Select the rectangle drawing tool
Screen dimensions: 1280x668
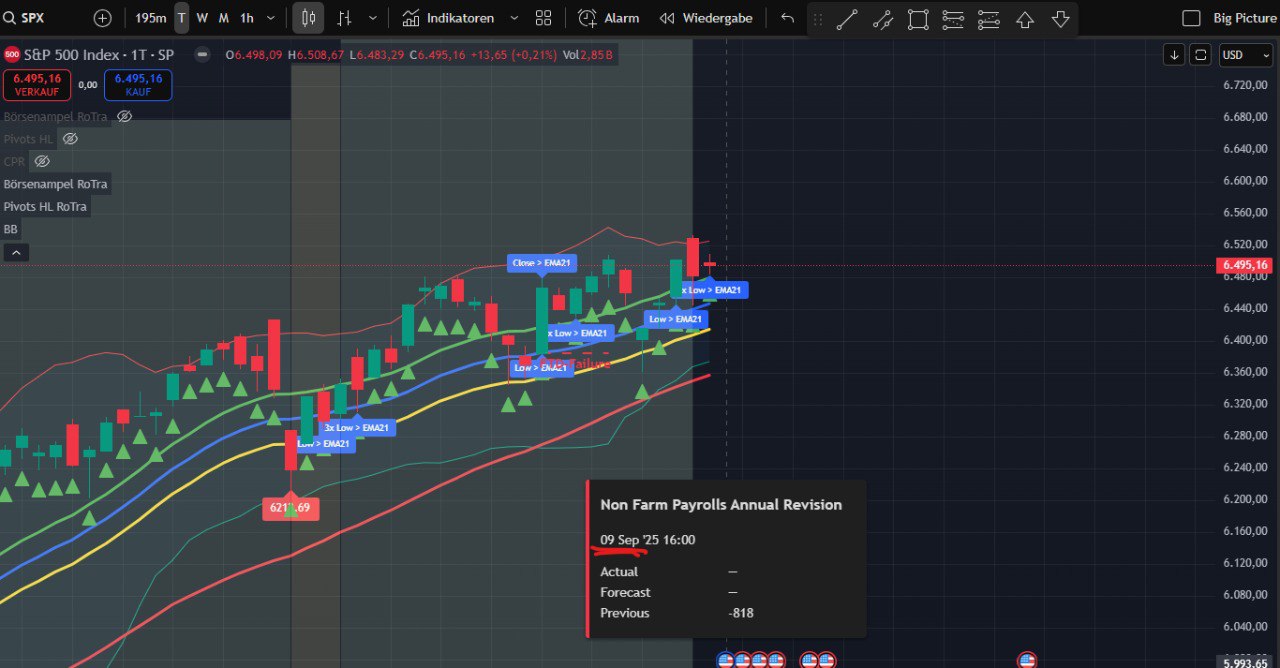918,19
